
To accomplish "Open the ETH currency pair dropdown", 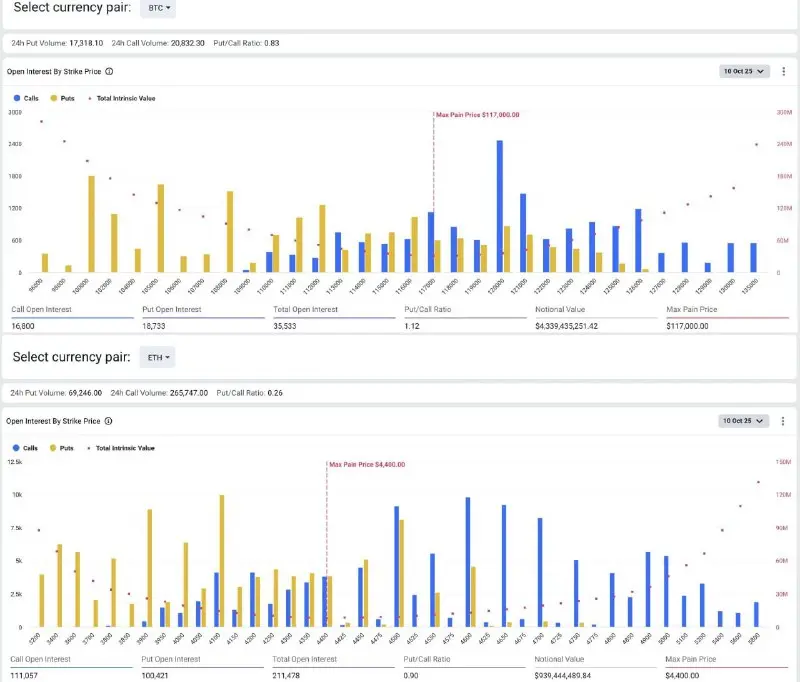I will coord(158,358).
